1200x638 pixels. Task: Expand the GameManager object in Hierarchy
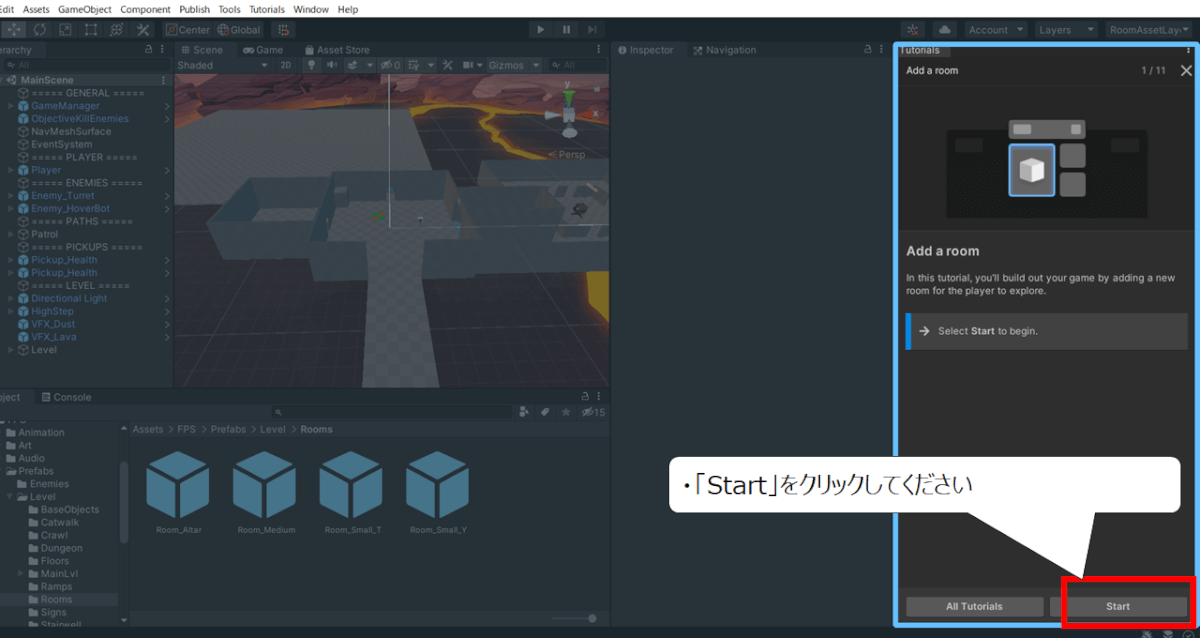[10, 106]
